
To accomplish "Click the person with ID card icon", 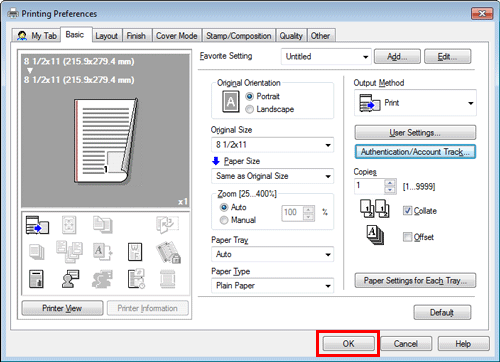I will (70, 279).
